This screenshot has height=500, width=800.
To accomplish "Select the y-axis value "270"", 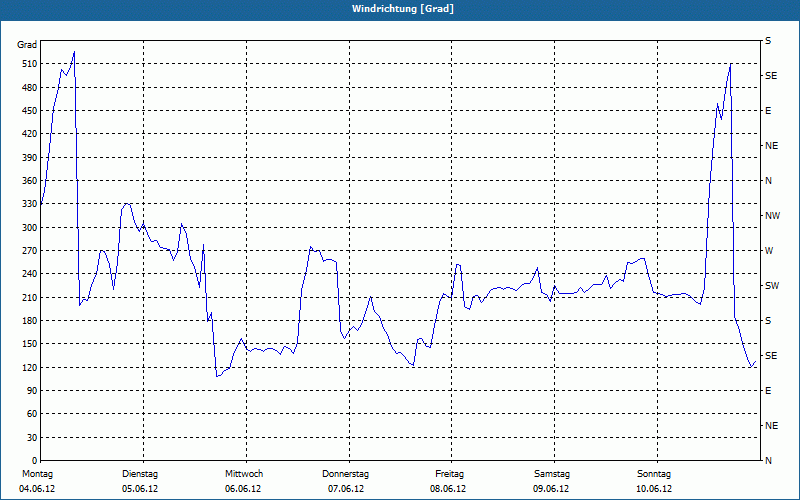I will point(30,251).
